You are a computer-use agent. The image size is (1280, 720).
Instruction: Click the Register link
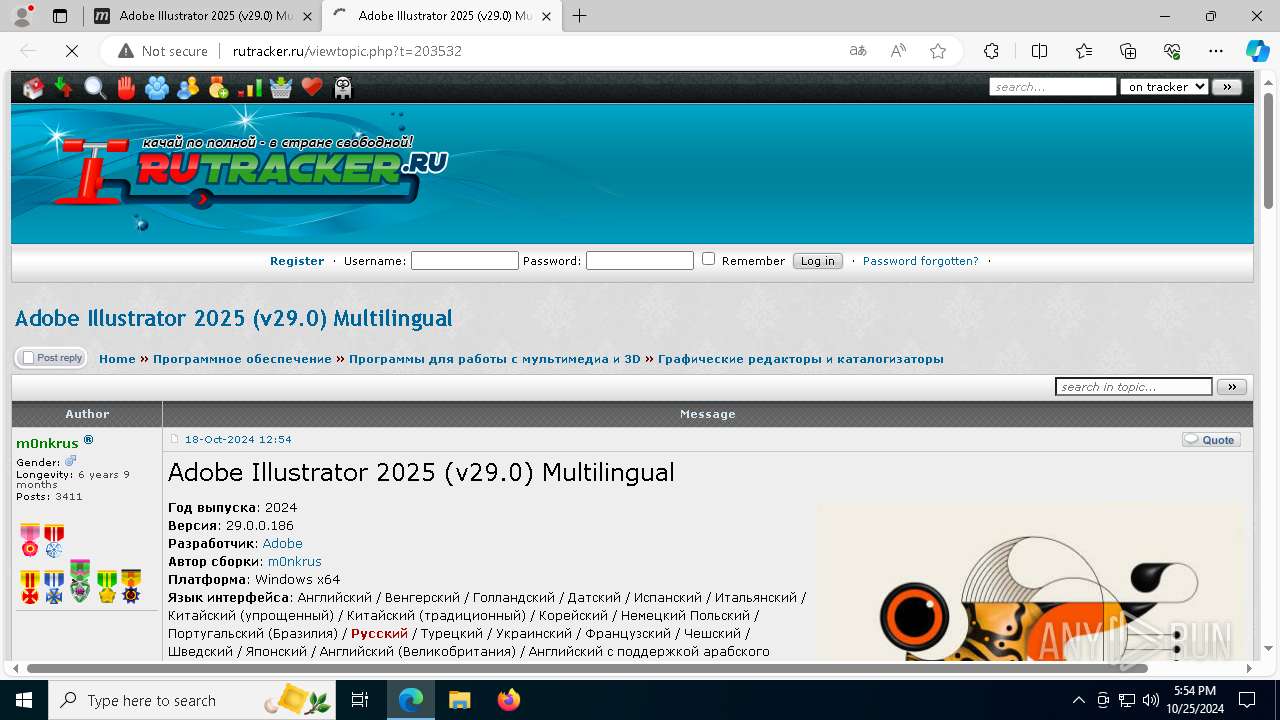coord(297,261)
